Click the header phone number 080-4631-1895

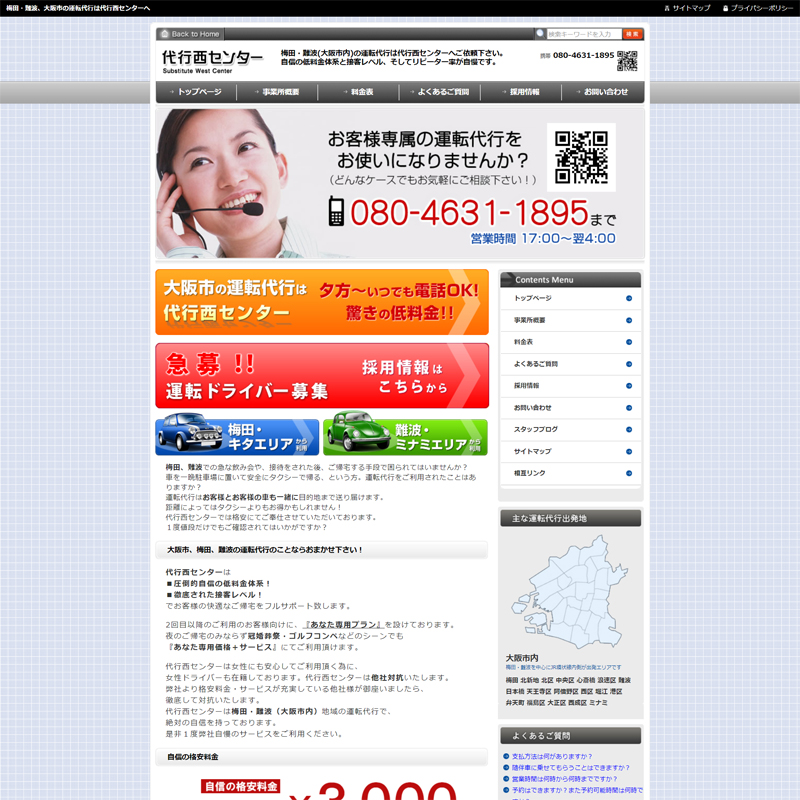(x=583, y=55)
